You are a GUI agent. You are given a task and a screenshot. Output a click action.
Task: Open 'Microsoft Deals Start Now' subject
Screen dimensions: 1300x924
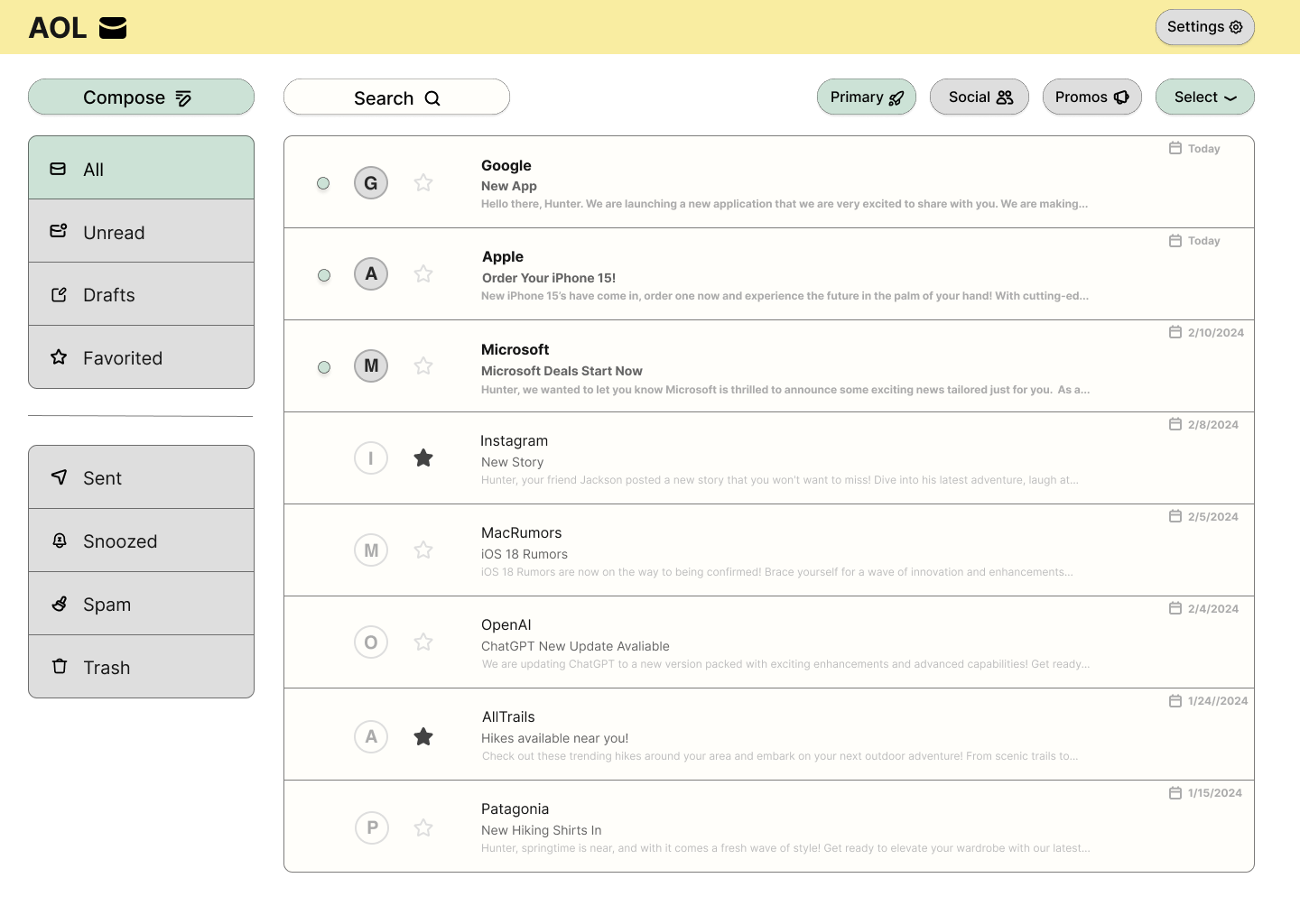point(562,371)
